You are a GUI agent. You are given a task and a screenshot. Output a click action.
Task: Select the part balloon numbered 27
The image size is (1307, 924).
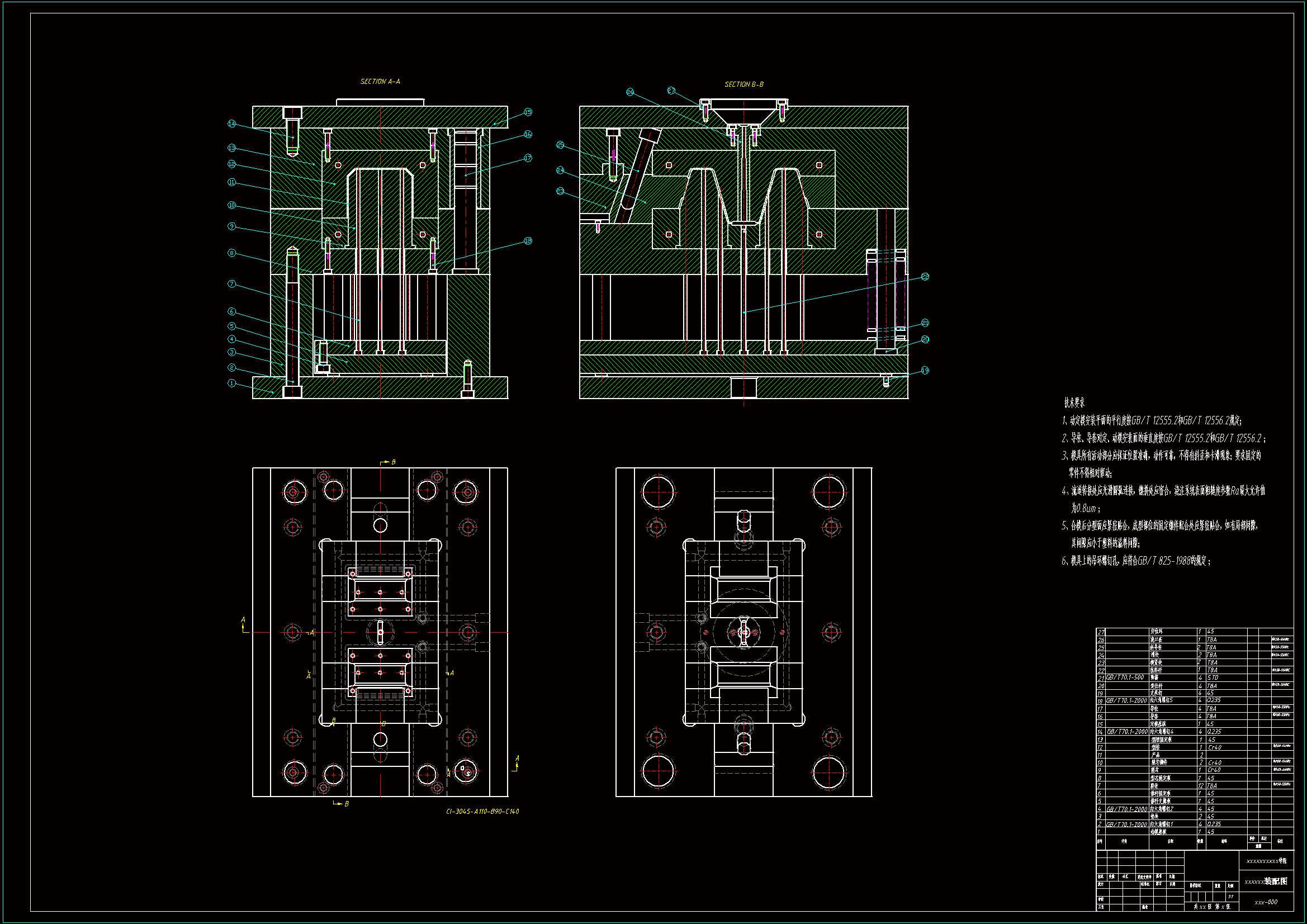(x=671, y=91)
